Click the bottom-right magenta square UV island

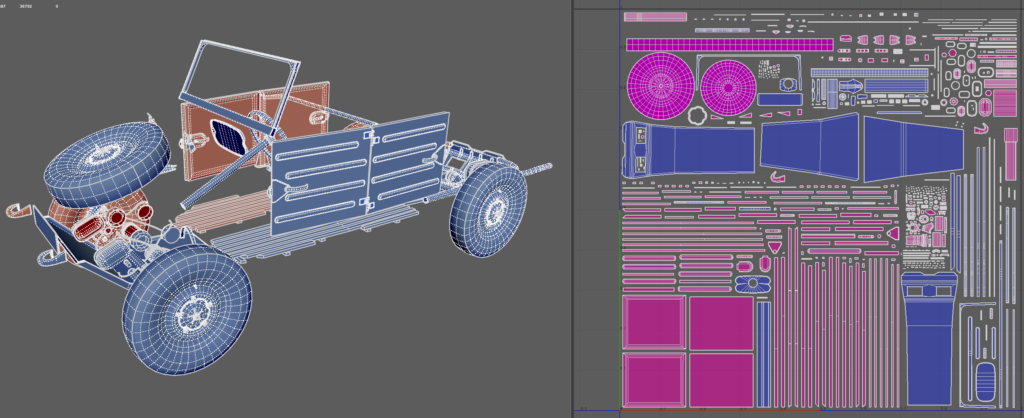720,379
